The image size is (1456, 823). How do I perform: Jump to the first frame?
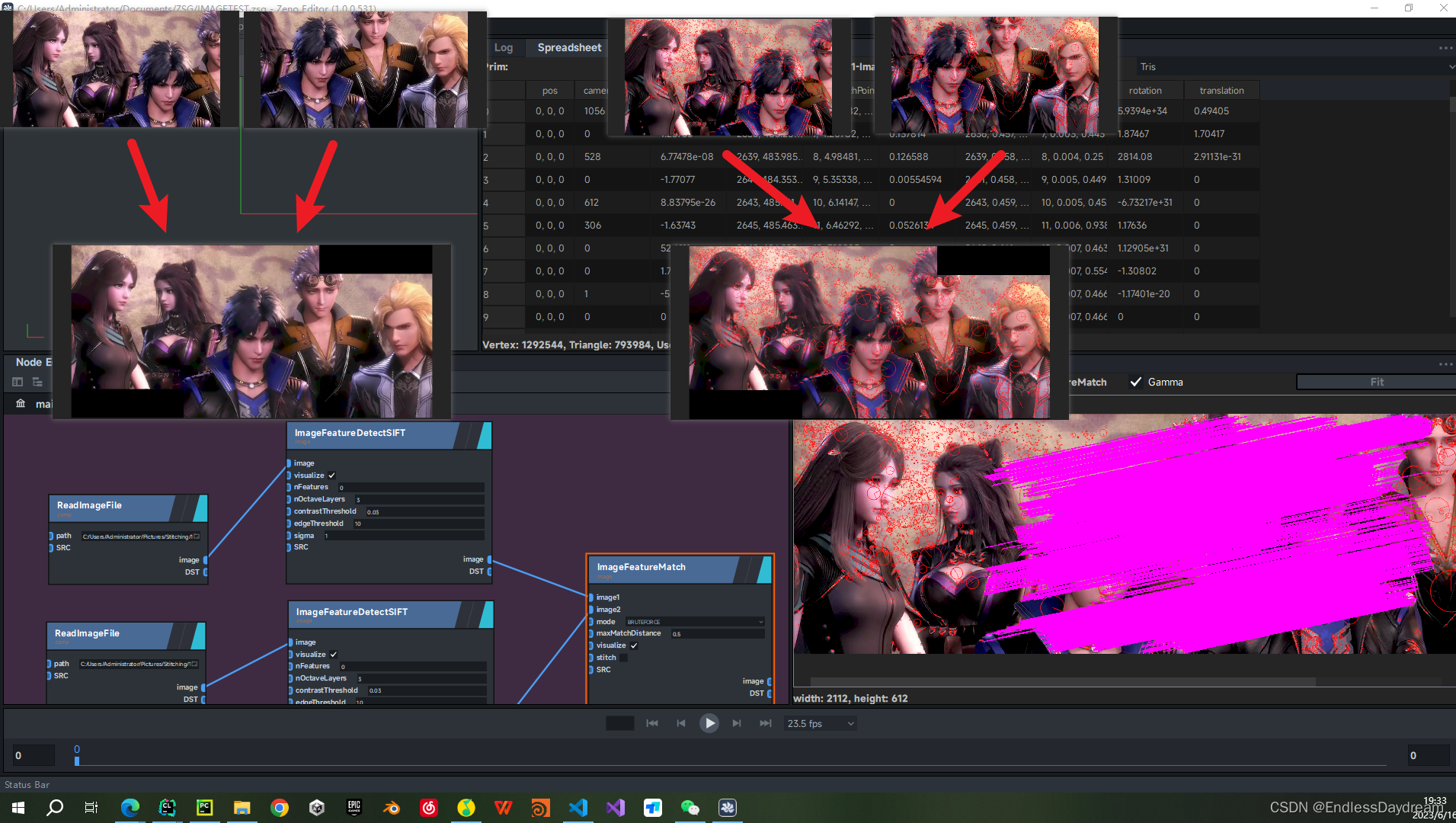coord(652,723)
